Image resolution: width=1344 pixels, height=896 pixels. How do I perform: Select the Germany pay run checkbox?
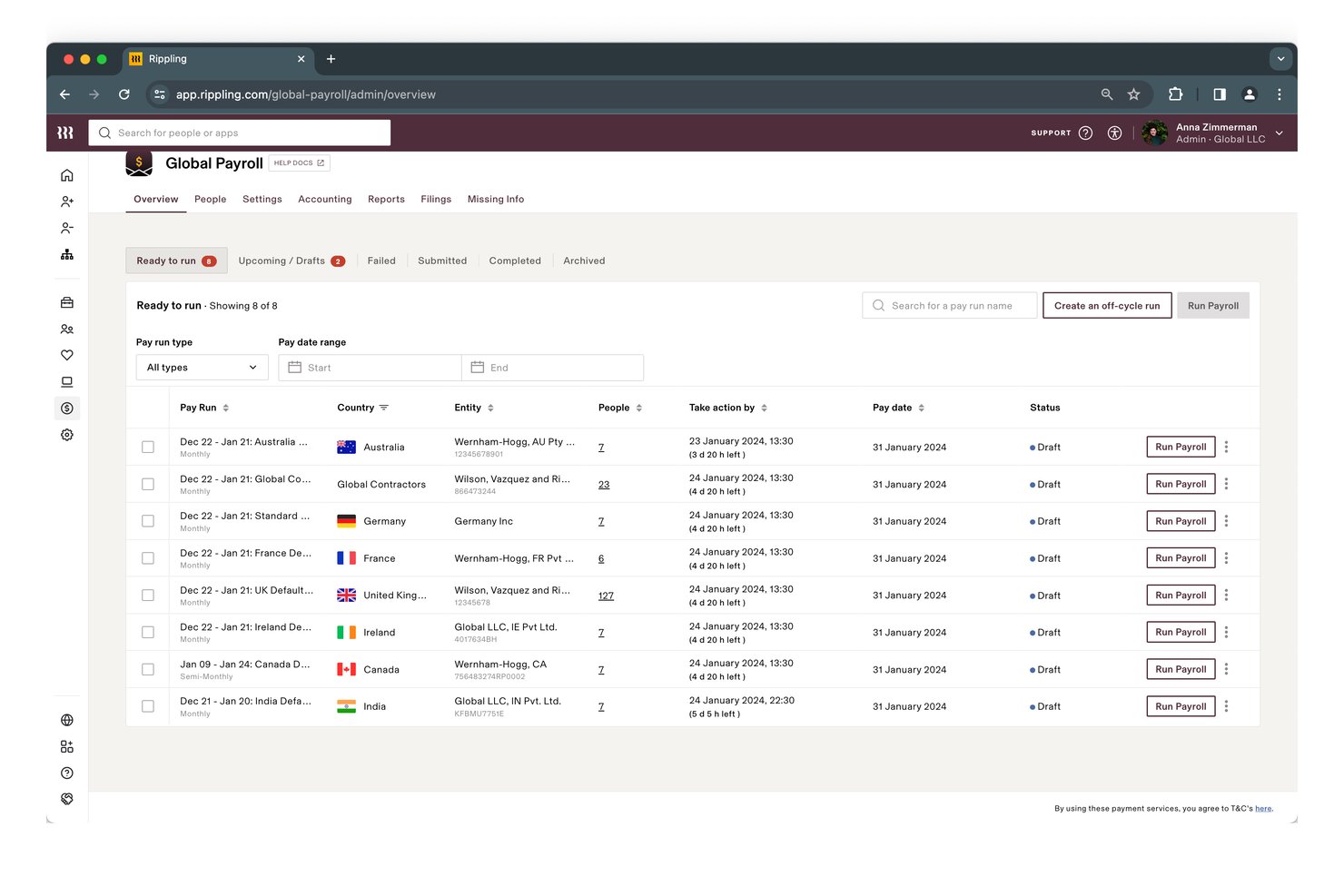(148, 521)
